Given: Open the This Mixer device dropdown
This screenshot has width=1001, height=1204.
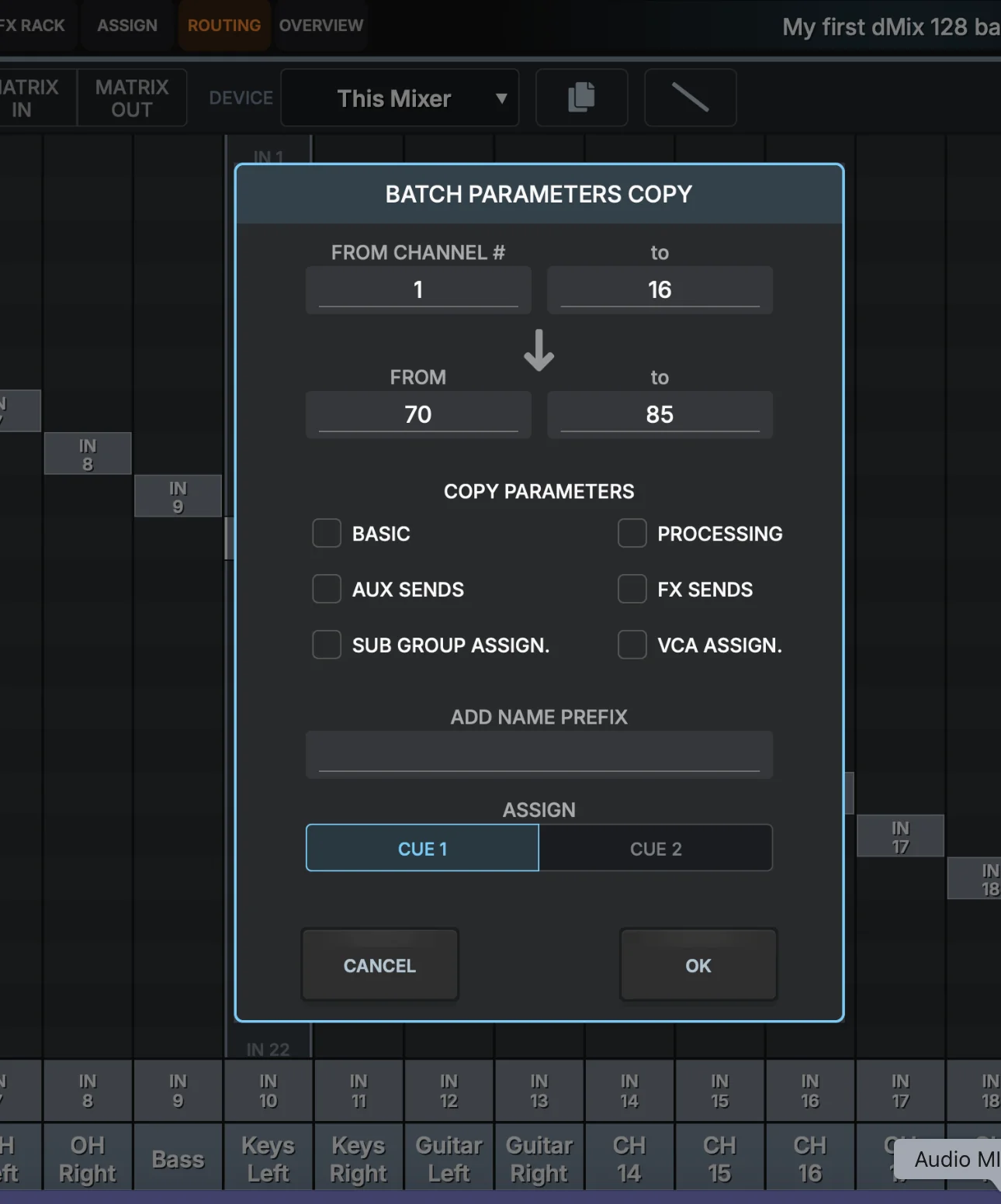Looking at the screenshot, I should click(400, 98).
